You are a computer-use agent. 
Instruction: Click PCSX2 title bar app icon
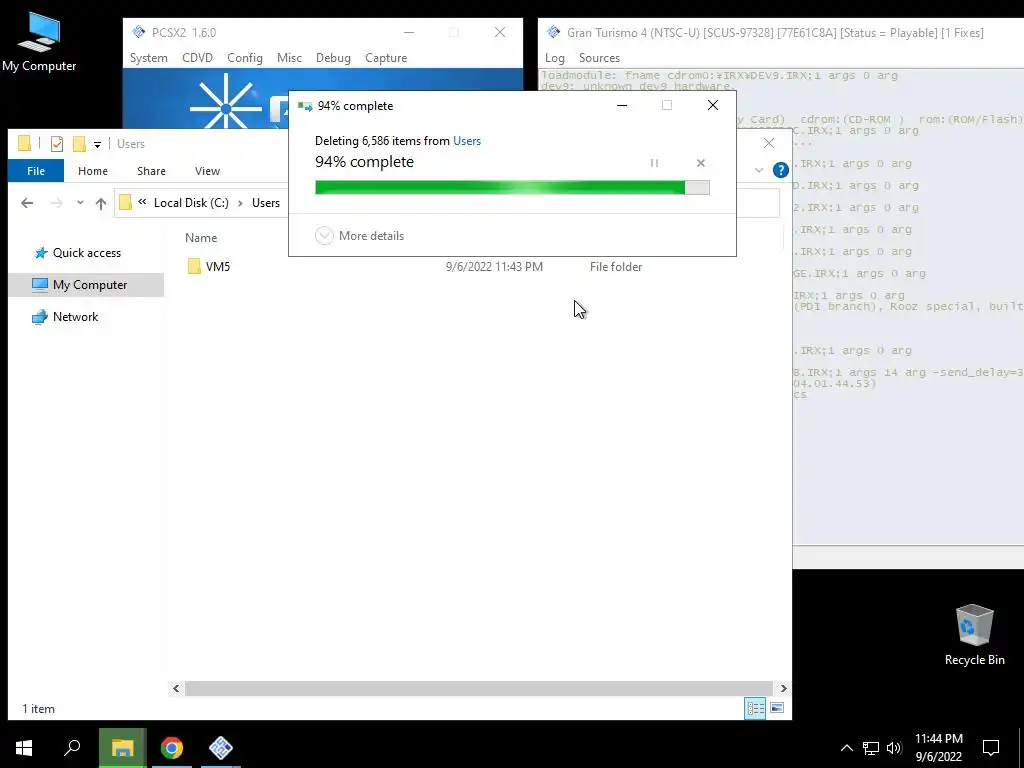(138, 32)
